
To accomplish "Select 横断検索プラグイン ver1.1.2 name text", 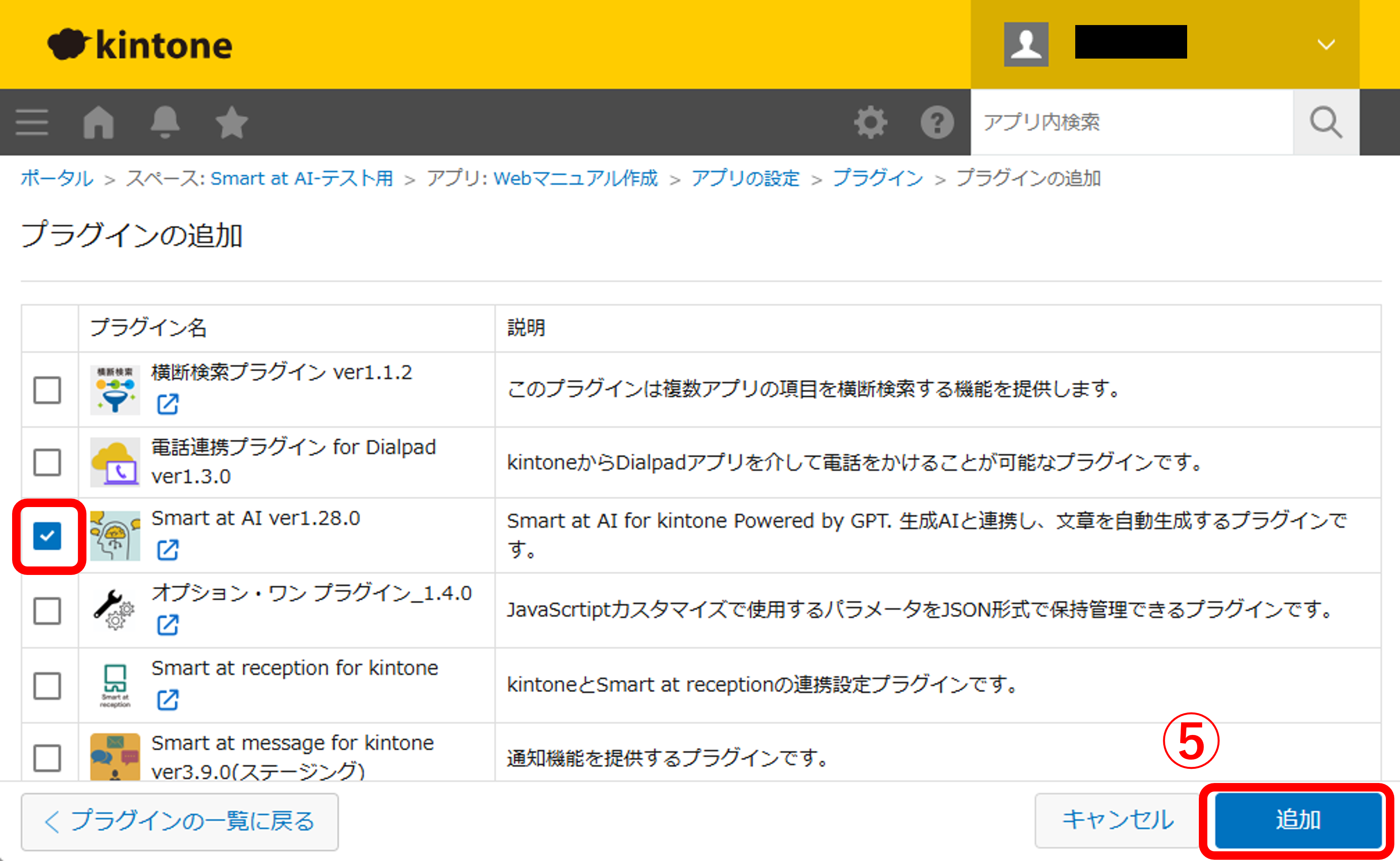I will [282, 373].
